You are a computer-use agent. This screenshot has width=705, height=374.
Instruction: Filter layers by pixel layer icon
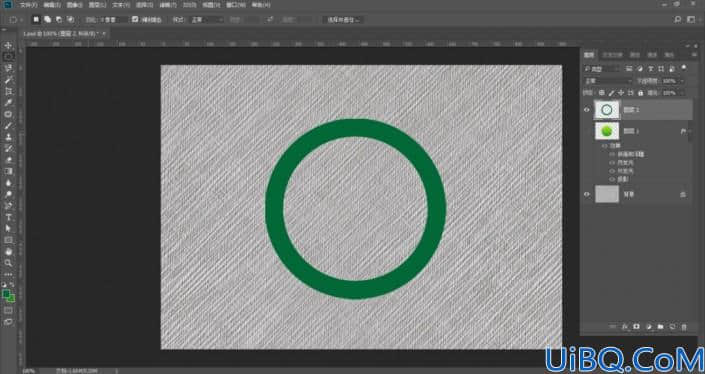click(x=629, y=69)
